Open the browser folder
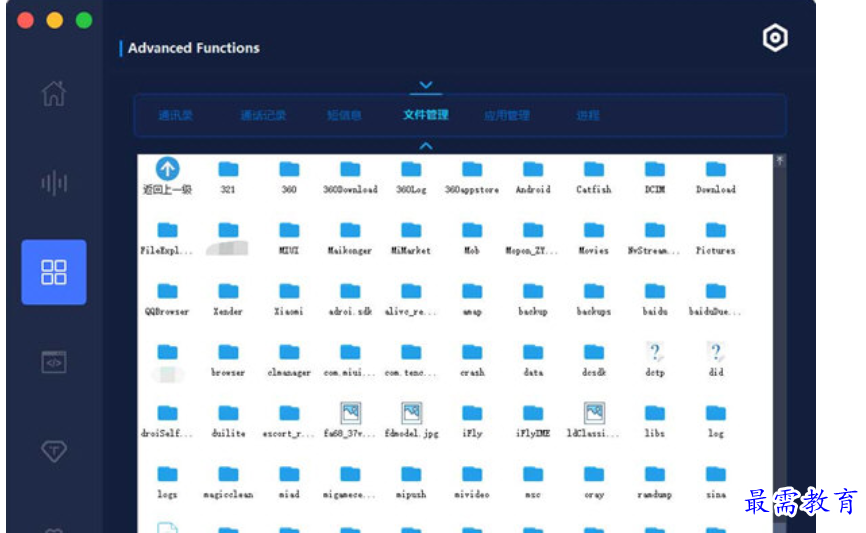Screen dimensions: 866x533 [x=228, y=352]
